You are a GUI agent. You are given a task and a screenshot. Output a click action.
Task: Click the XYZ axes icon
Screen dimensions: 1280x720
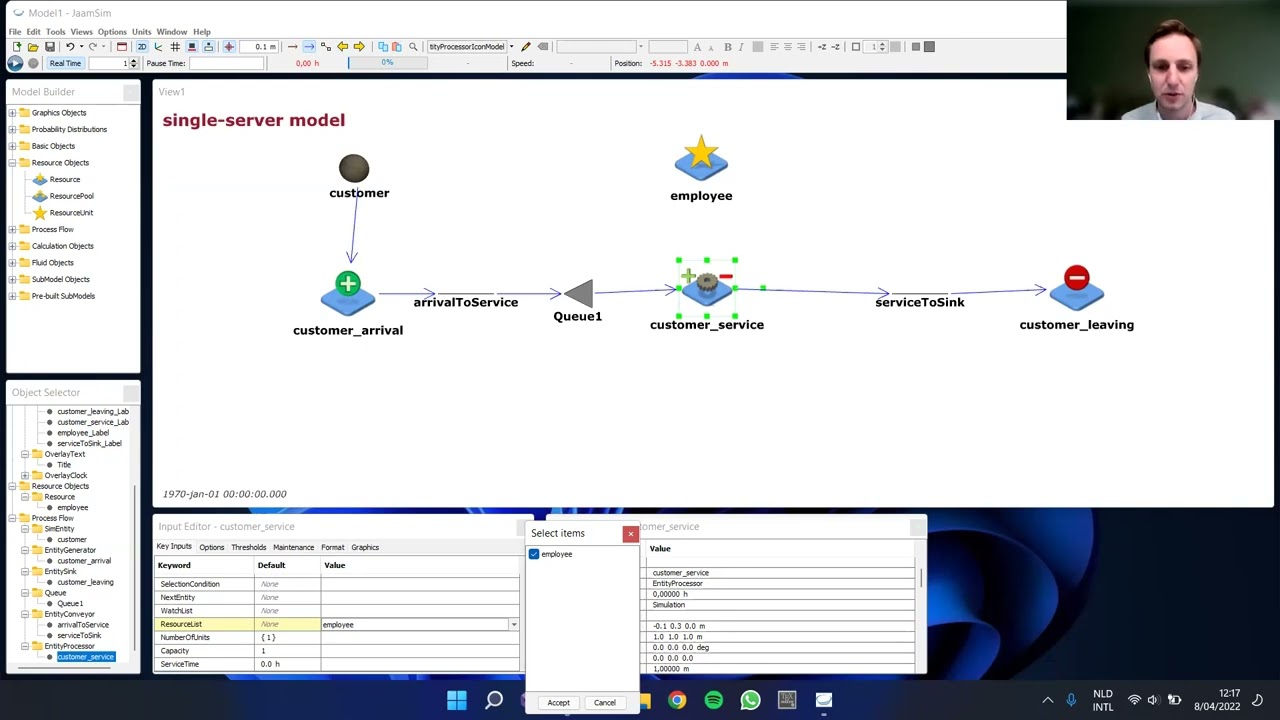[x=158, y=46]
